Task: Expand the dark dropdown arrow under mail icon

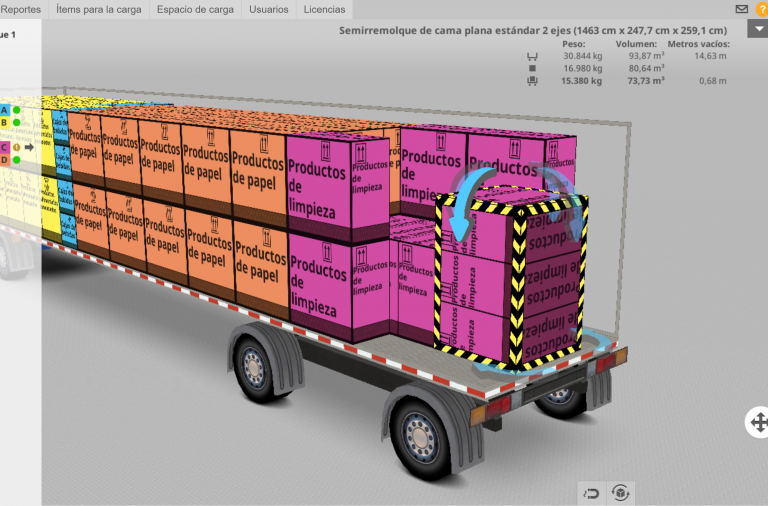Action: pyautogui.click(x=758, y=29)
